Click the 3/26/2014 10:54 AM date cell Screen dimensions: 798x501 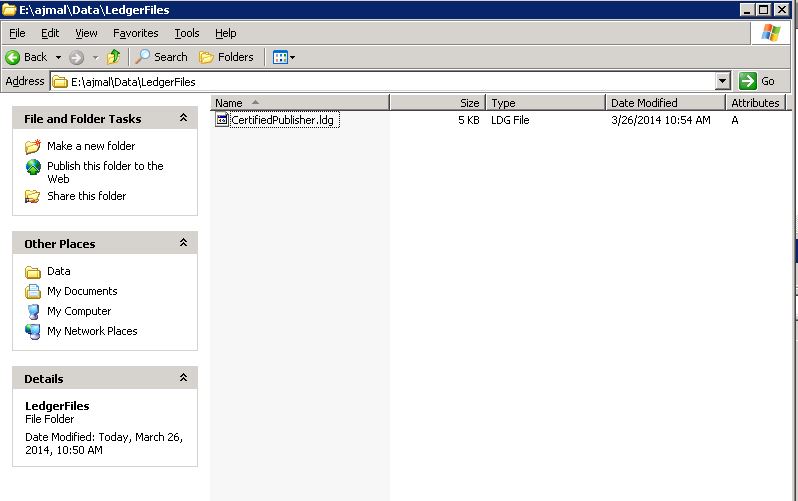click(661, 120)
